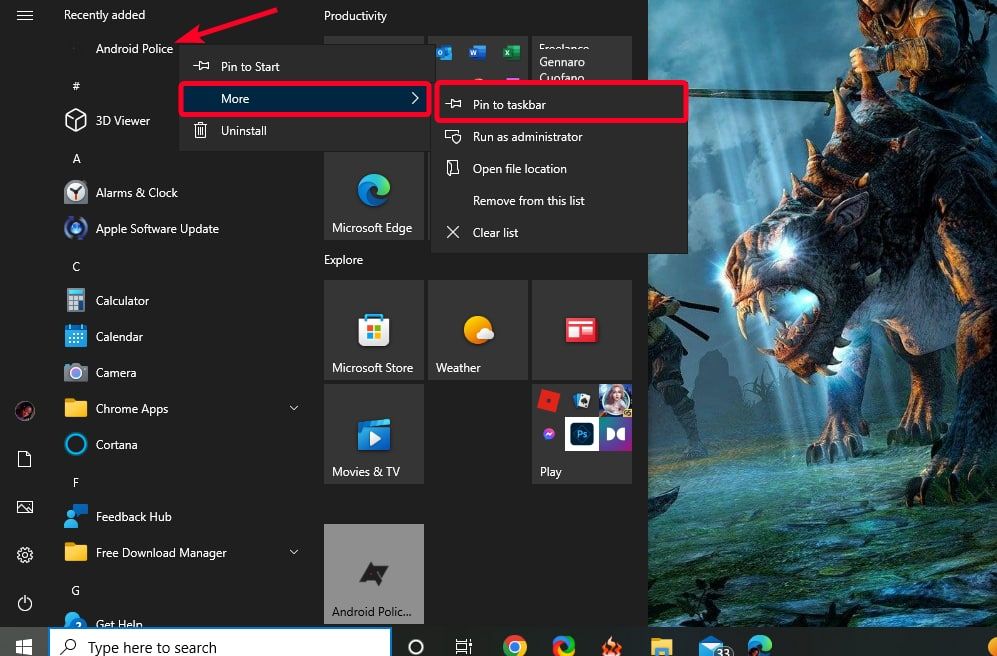Click the Recently added heading
Image resolution: width=997 pixels, height=656 pixels.
104,15
